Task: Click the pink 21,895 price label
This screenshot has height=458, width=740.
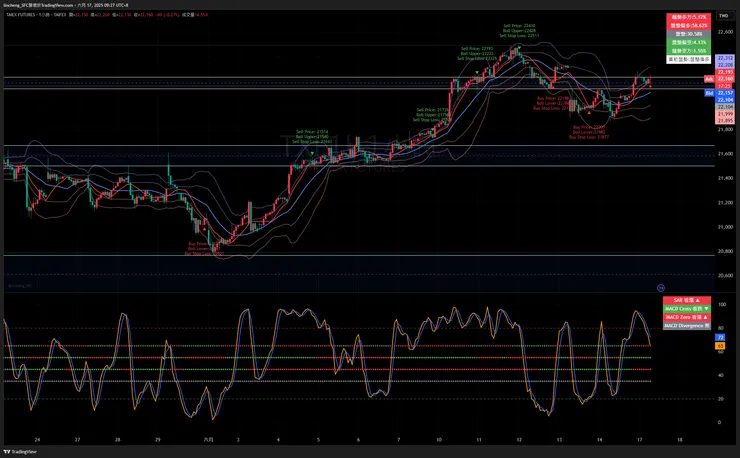Action: coord(725,120)
